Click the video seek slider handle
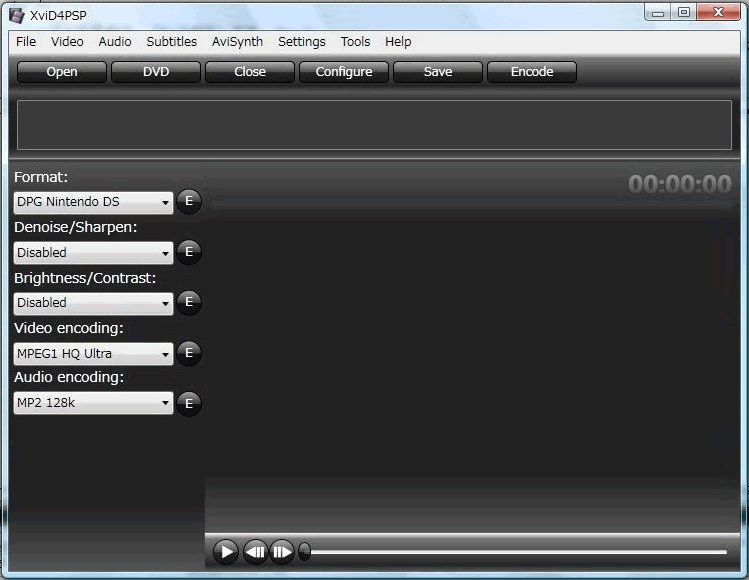This screenshot has width=749, height=580. coord(305,552)
